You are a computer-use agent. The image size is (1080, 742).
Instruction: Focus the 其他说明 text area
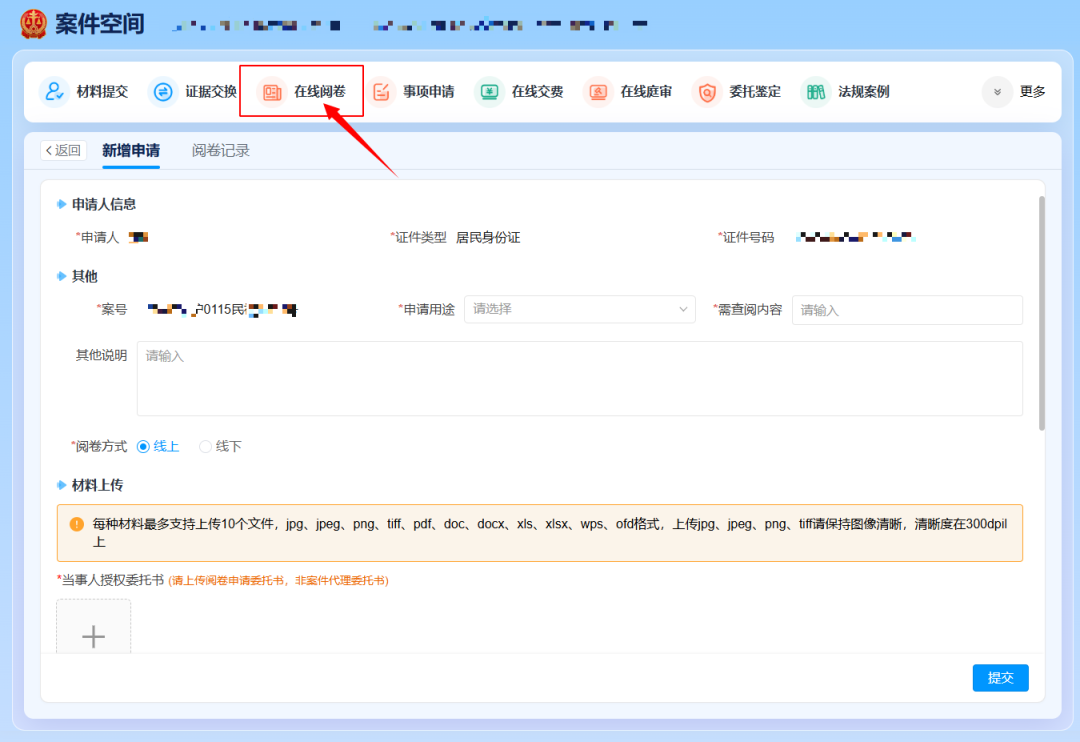click(x=579, y=378)
